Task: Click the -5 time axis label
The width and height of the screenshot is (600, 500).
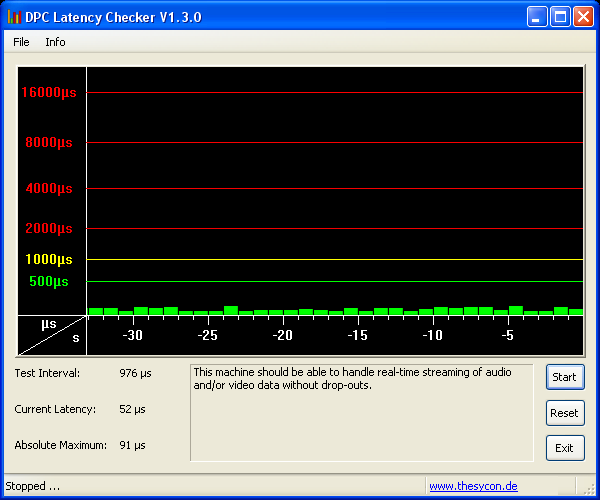Action: pyautogui.click(x=507, y=336)
